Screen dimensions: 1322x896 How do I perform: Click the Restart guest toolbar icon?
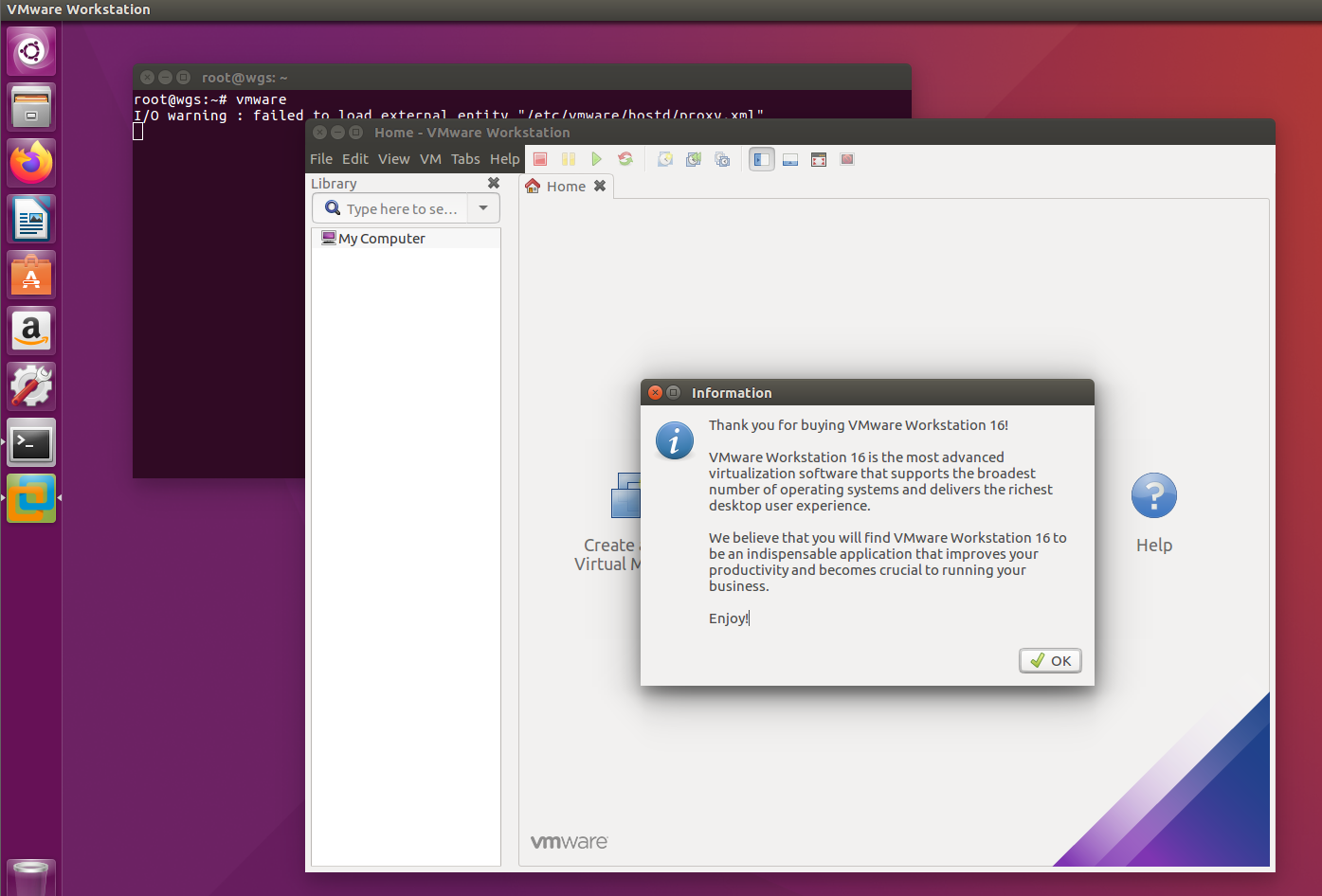(x=625, y=159)
